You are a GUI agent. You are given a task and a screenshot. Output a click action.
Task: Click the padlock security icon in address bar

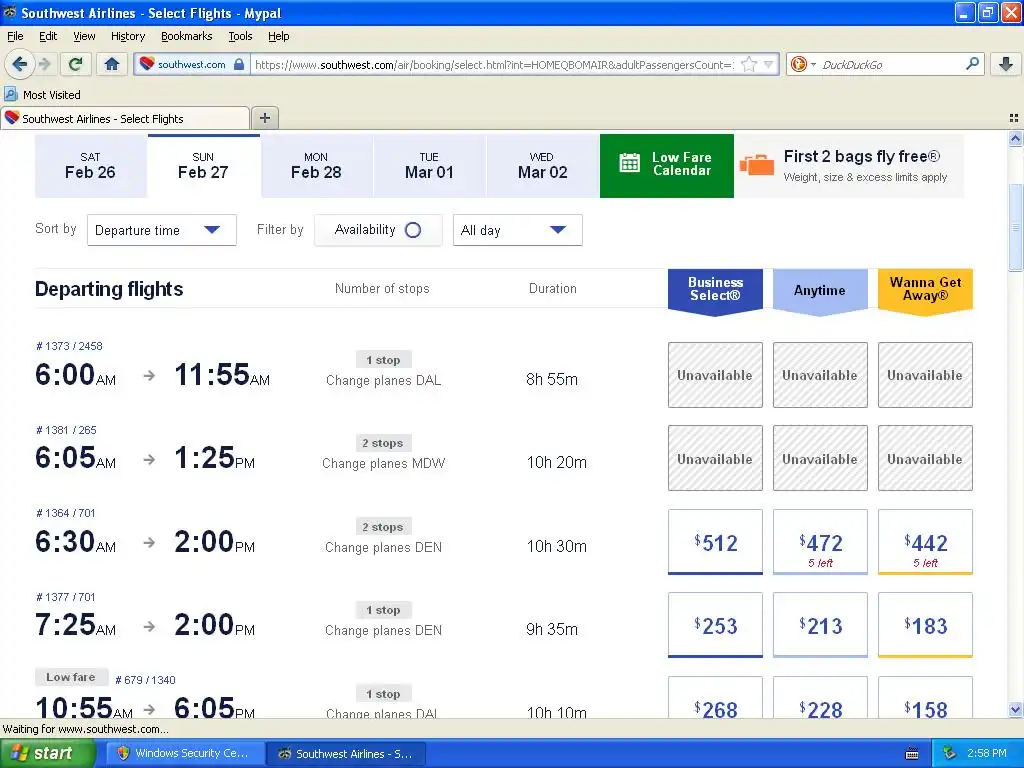239,65
